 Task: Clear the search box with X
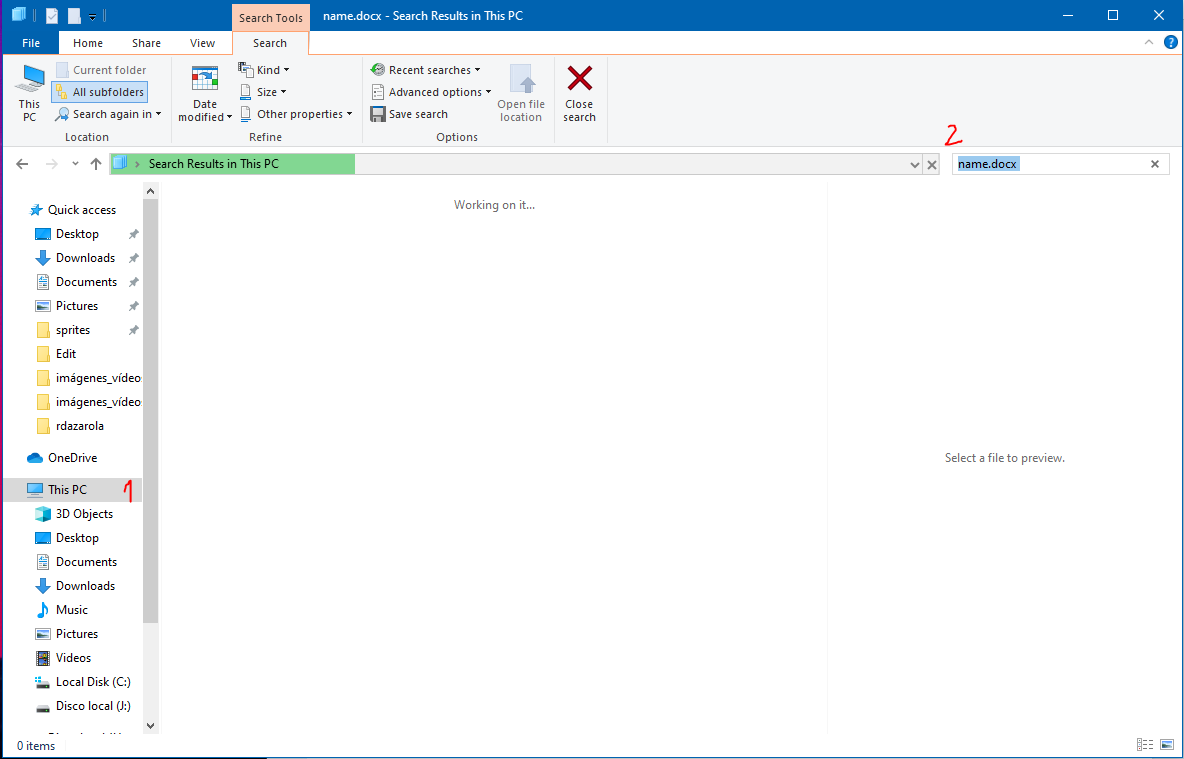tap(1155, 164)
